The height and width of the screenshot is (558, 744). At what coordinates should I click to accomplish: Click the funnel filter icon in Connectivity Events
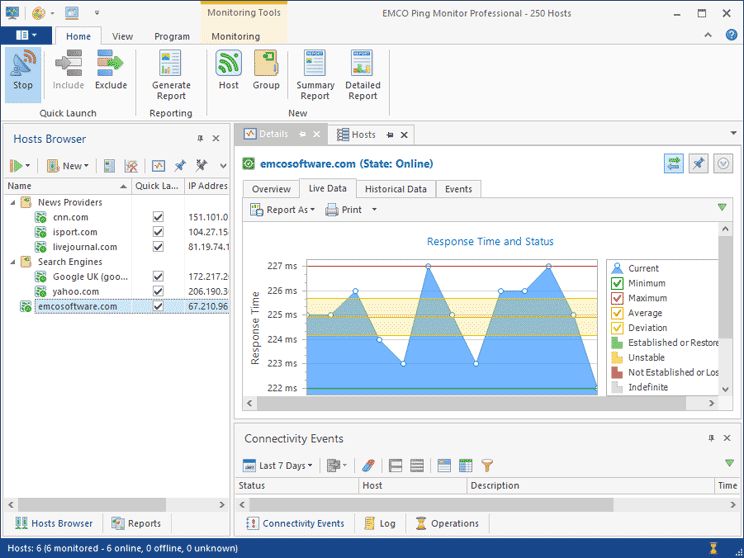487,465
